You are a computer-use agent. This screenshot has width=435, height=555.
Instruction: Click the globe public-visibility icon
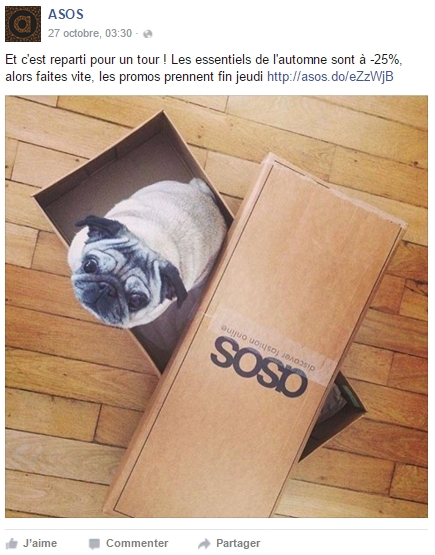coord(148,34)
